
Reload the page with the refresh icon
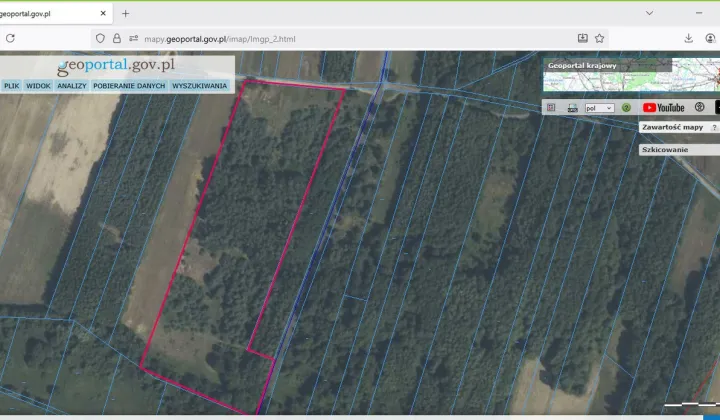[10, 39]
